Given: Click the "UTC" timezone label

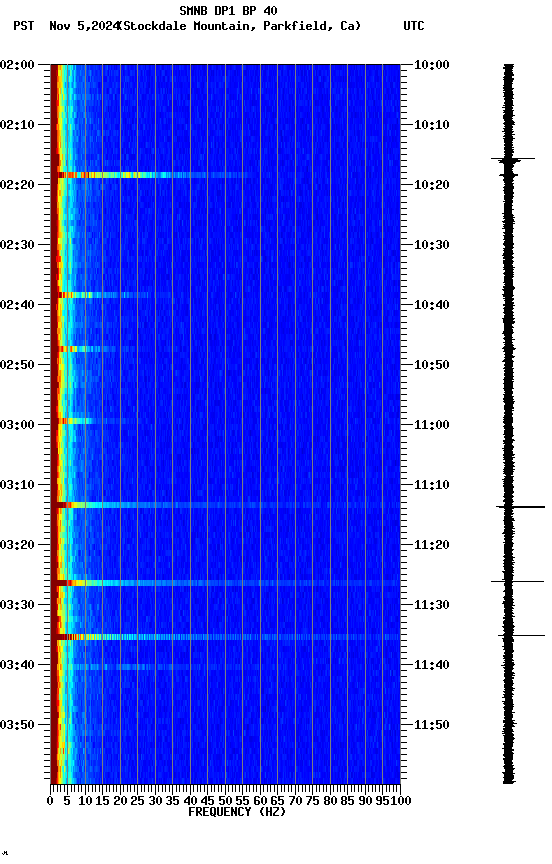Looking at the screenshot, I should pyautogui.click(x=414, y=26).
